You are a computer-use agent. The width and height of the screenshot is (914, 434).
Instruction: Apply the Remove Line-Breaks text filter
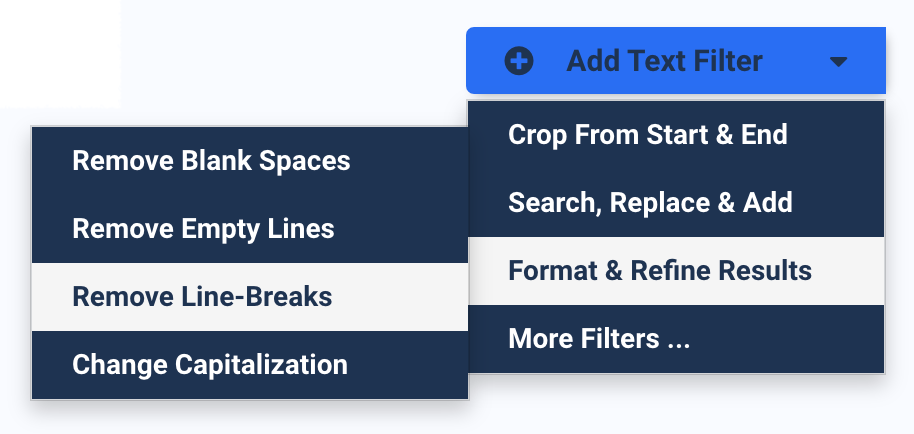coord(202,297)
